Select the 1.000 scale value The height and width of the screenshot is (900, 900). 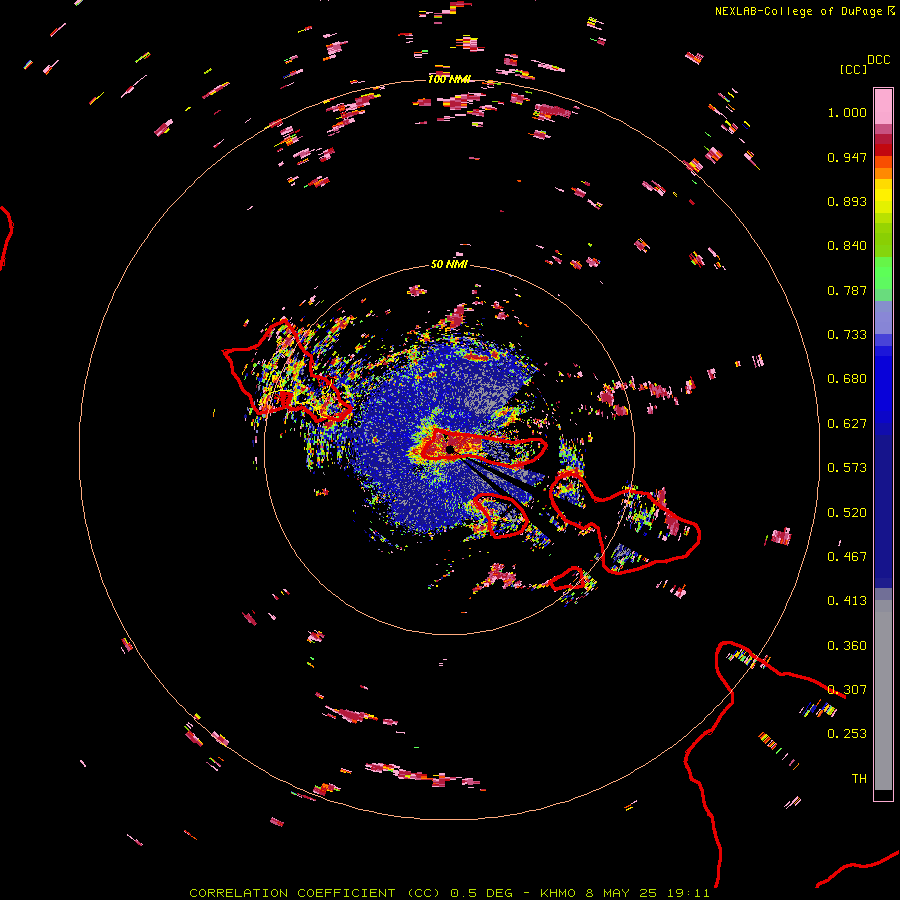pos(847,112)
